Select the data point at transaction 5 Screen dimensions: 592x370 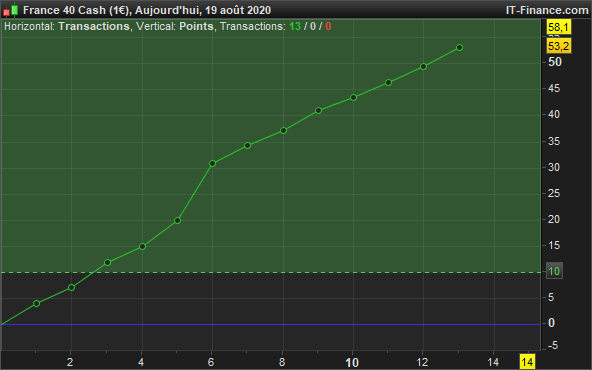pyautogui.click(x=177, y=220)
